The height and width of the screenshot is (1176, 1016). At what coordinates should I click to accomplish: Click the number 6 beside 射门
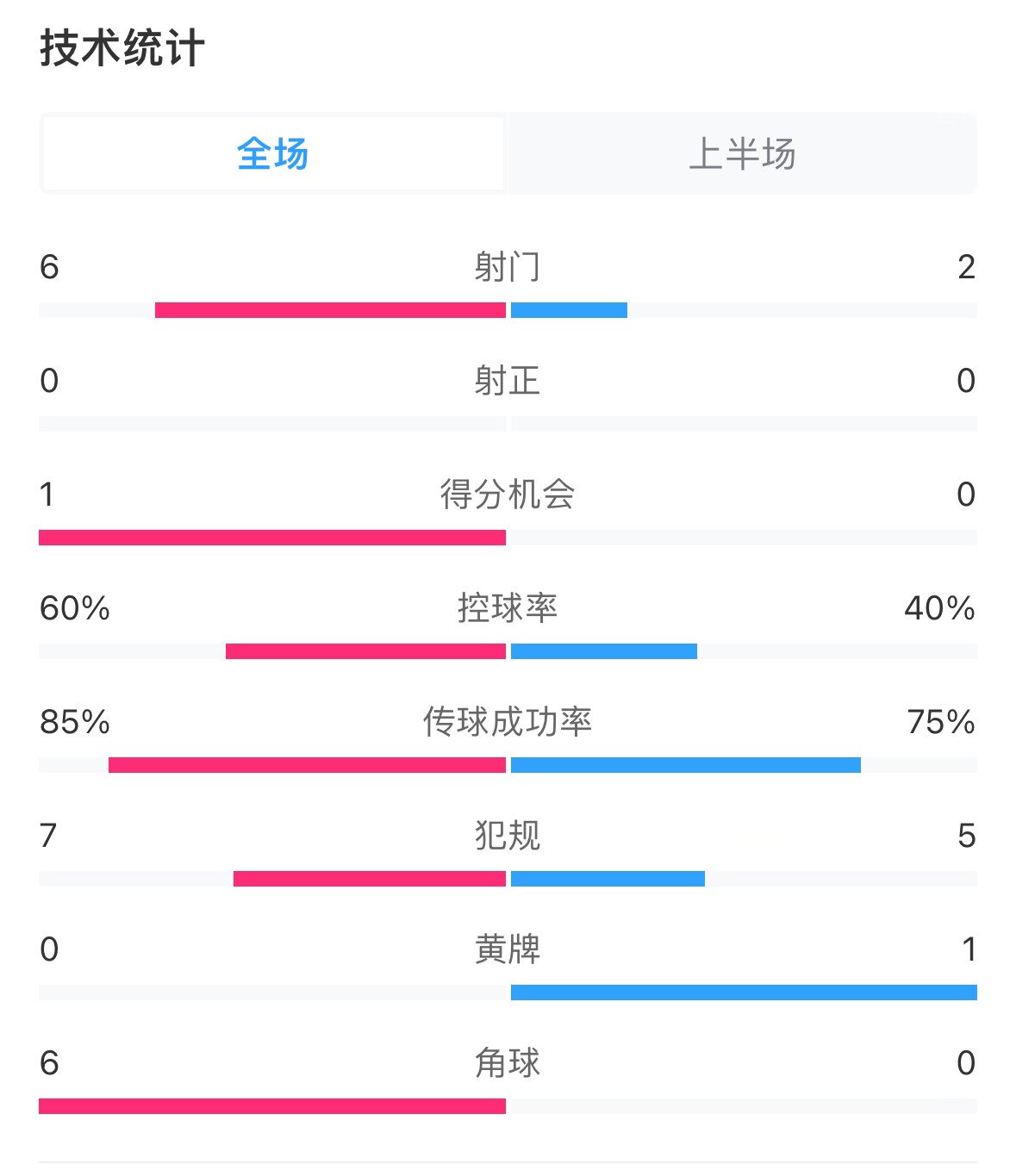pos(47,268)
